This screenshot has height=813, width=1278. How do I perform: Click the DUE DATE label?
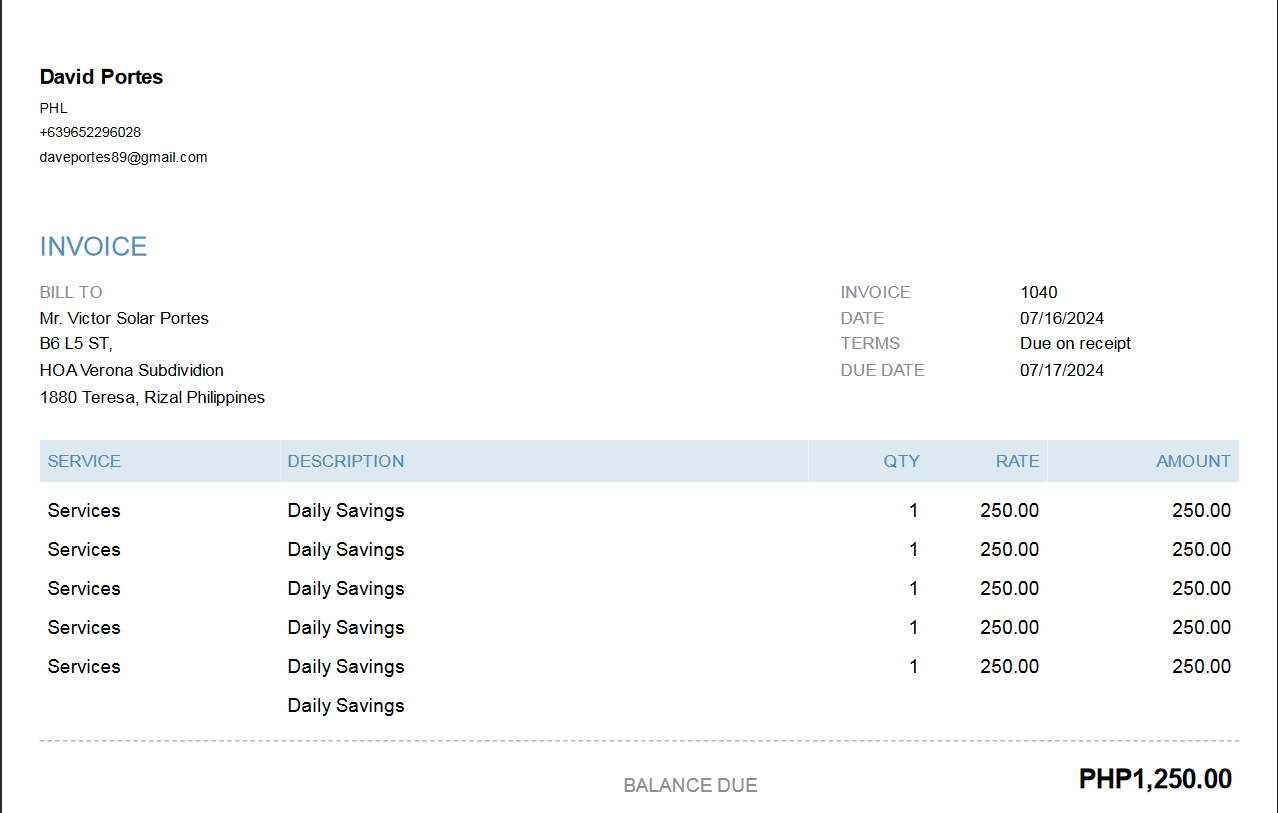(x=882, y=370)
